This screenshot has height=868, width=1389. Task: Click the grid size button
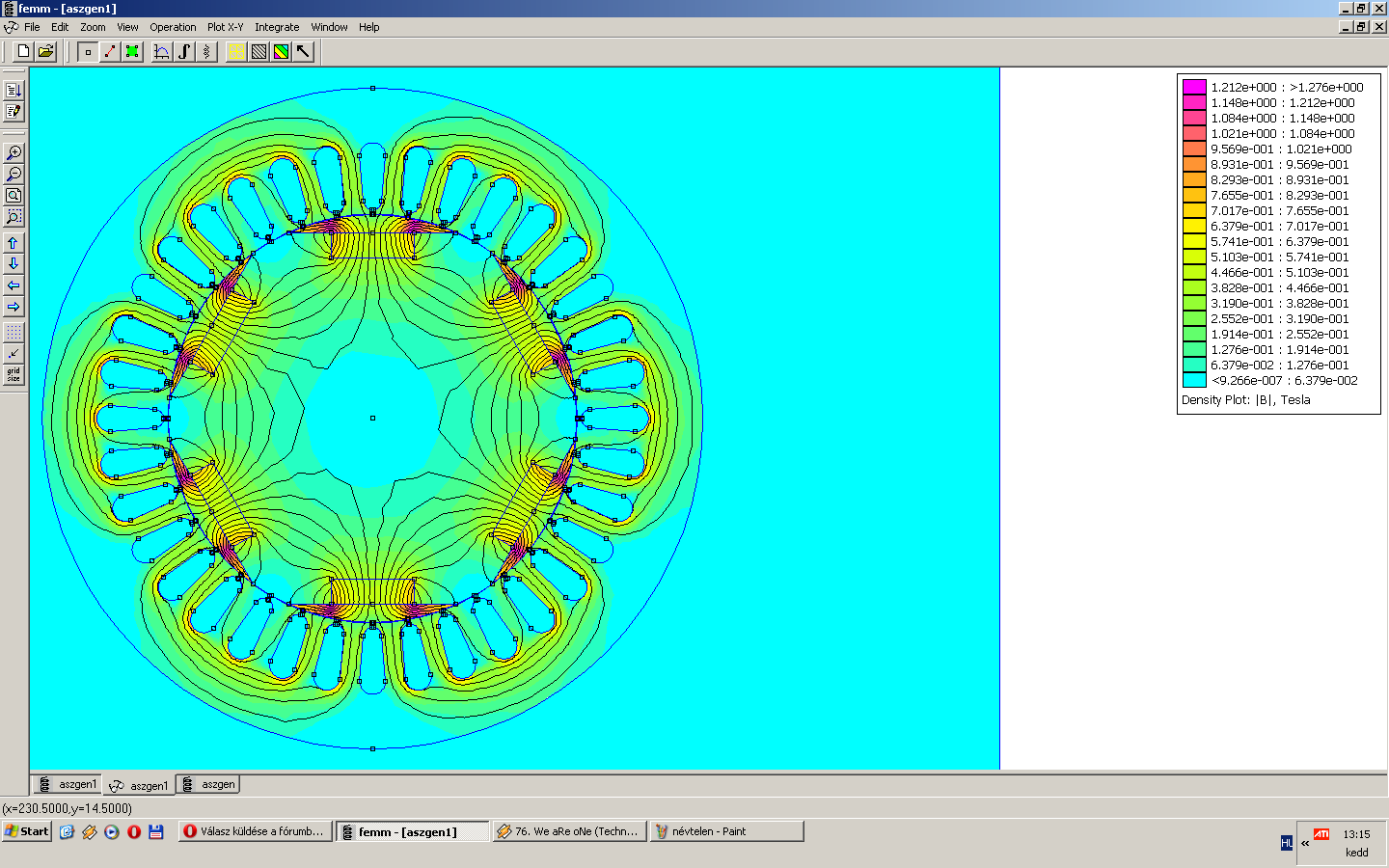coord(14,374)
